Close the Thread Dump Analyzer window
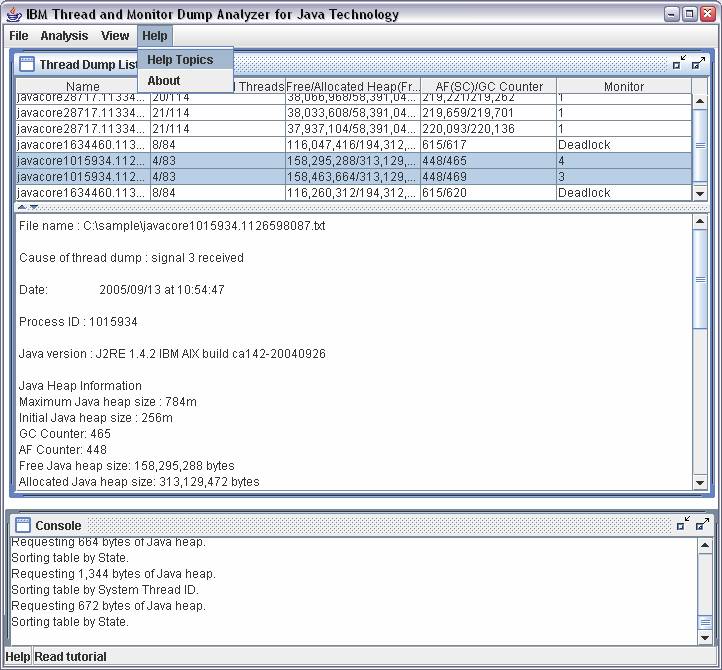 [707, 14]
